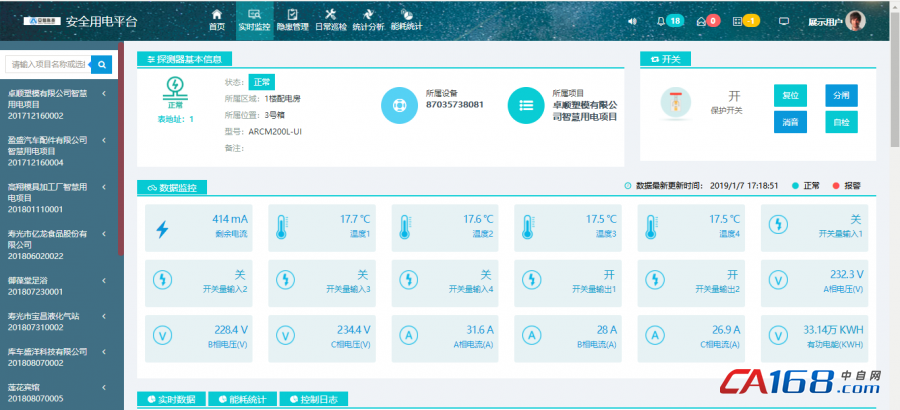The image size is (900, 410).
Task: Expand 御葆堂足浴 project arrow
Action: 104,280
